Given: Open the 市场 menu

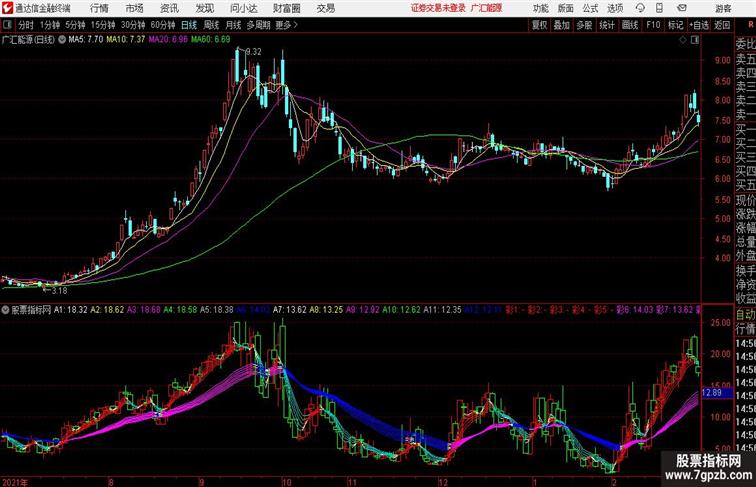Looking at the screenshot, I should (135, 8).
